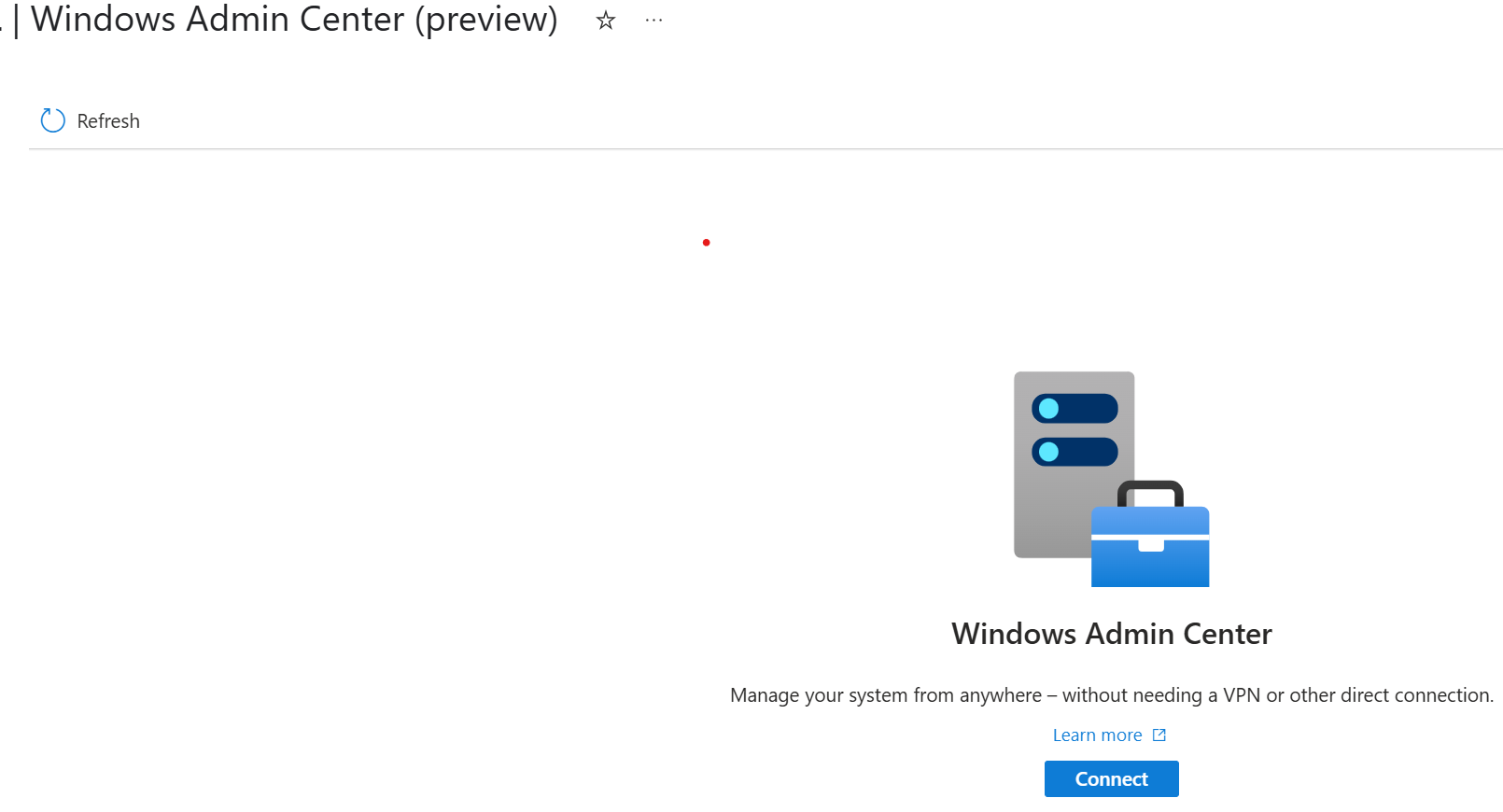Screen dimensions: 1503x812
Task: Click the 'Windows Admin Center (preview)' page title
Action: [294, 20]
